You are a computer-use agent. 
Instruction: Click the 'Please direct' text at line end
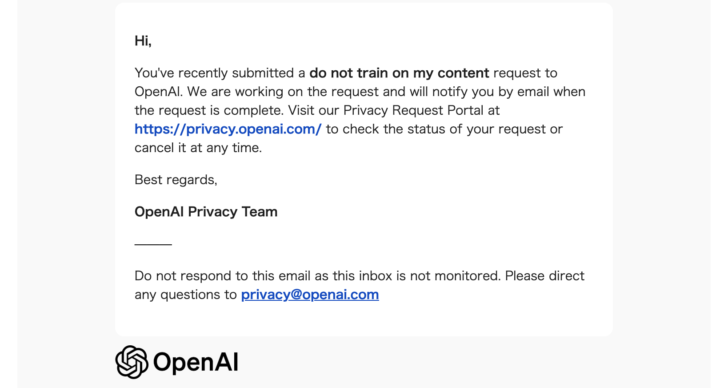[x=545, y=276]
